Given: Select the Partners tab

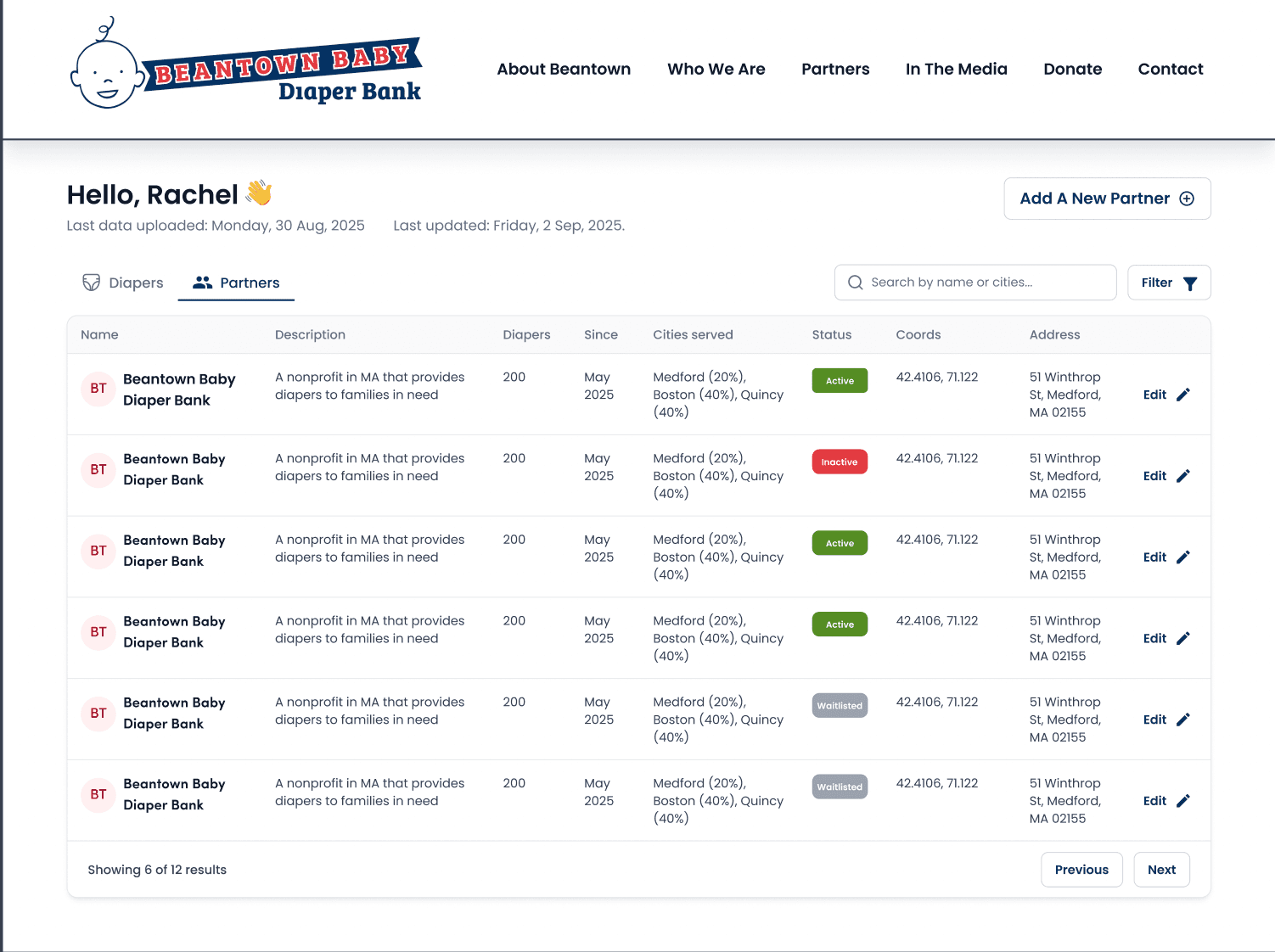Looking at the screenshot, I should tap(236, 283).
